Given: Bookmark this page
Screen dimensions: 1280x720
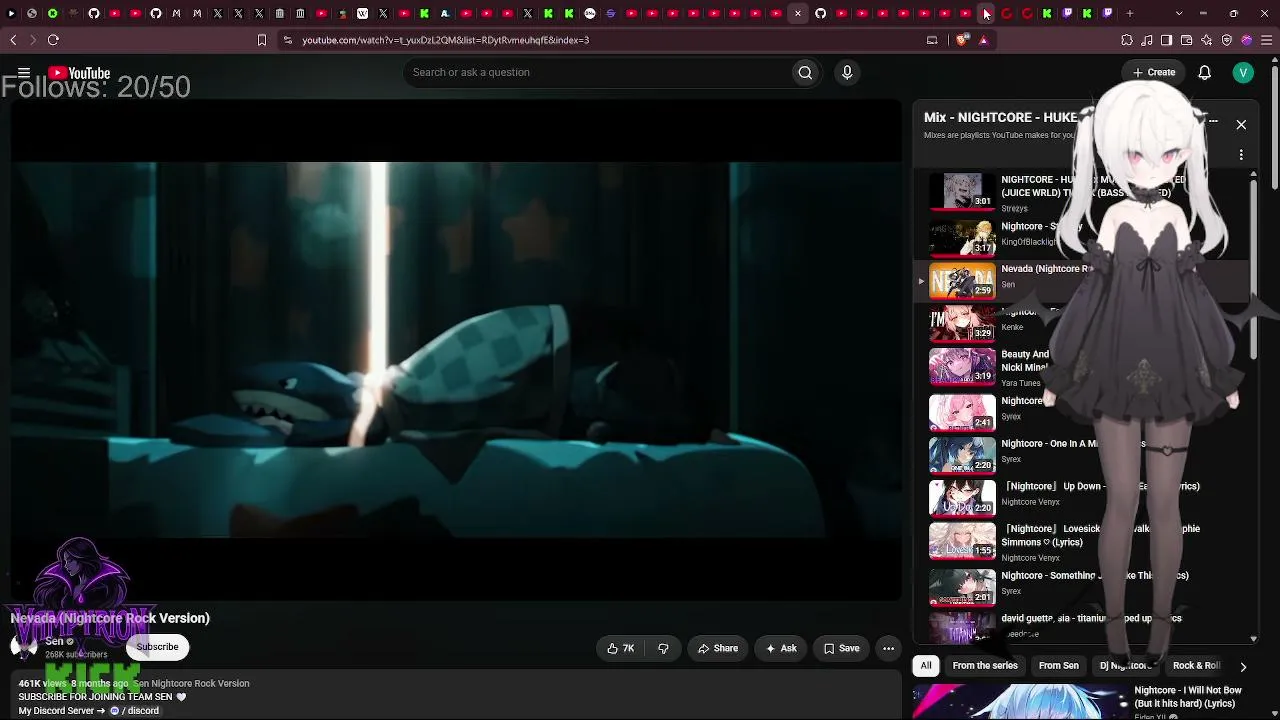Looking at the screenshot, I should pos(262,40).
